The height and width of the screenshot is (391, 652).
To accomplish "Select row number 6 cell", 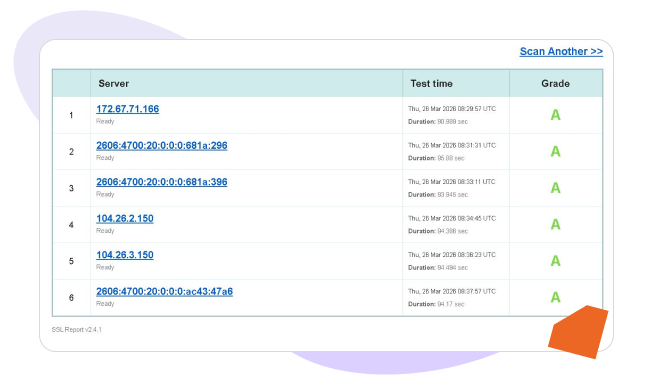I will (72, 298).
